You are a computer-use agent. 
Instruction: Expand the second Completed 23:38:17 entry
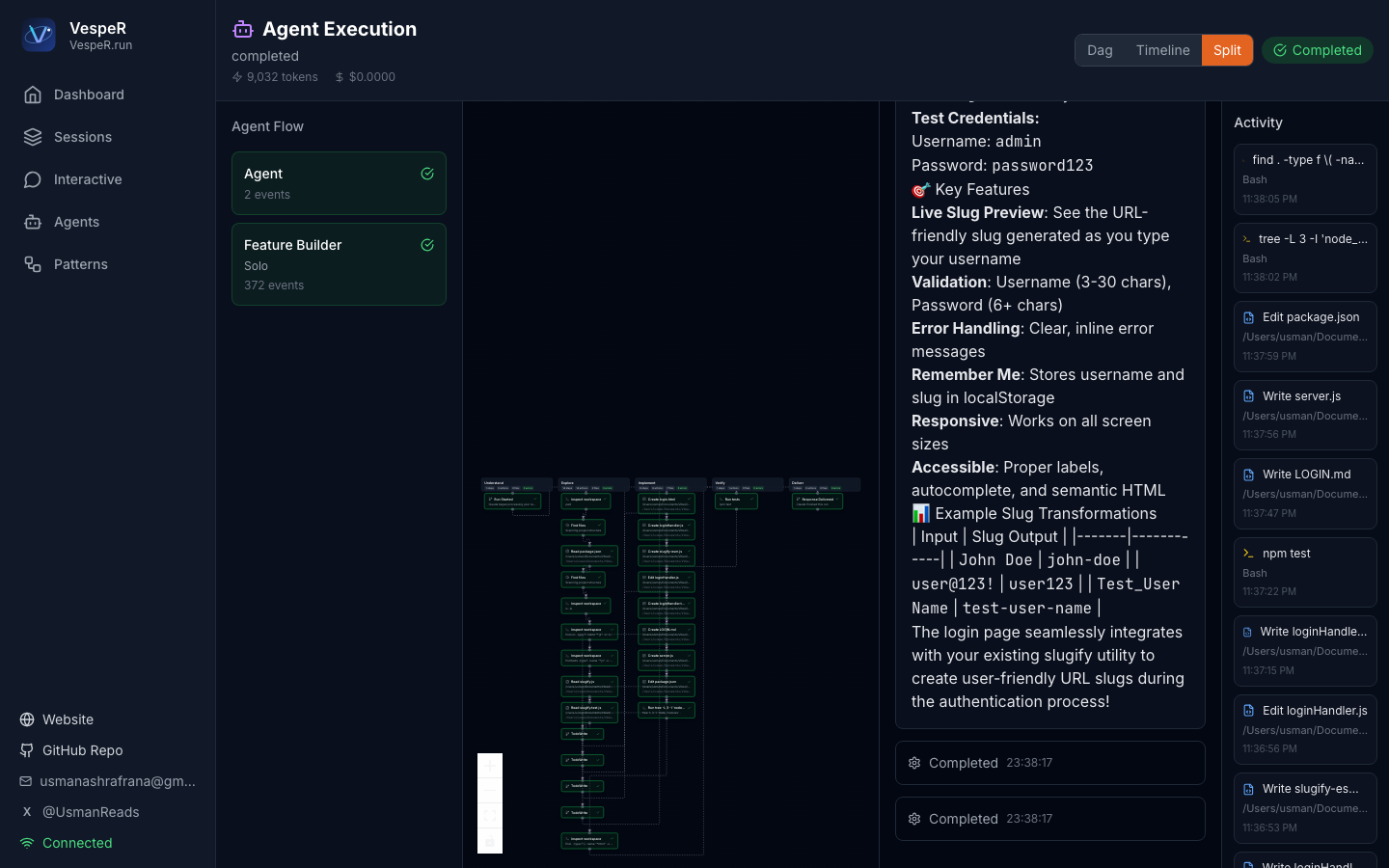point(1049,819)
